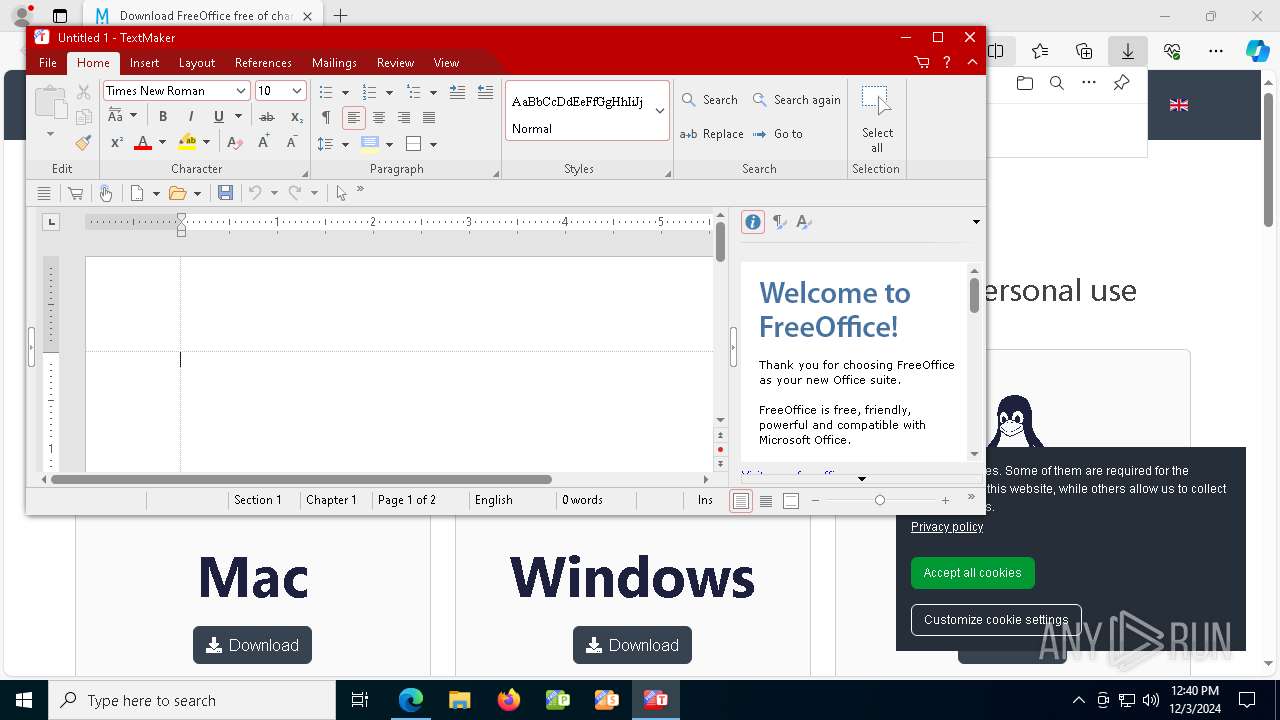This screenshot has height=720, width=1280.
Task: Toggle underline on selected text
Action: (218, 117)
